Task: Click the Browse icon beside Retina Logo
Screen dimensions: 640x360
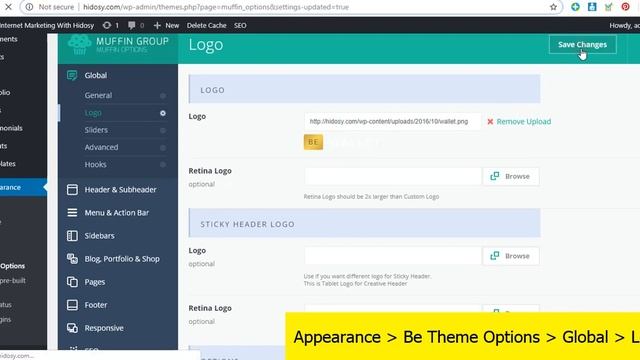Action: click(495, 176)
